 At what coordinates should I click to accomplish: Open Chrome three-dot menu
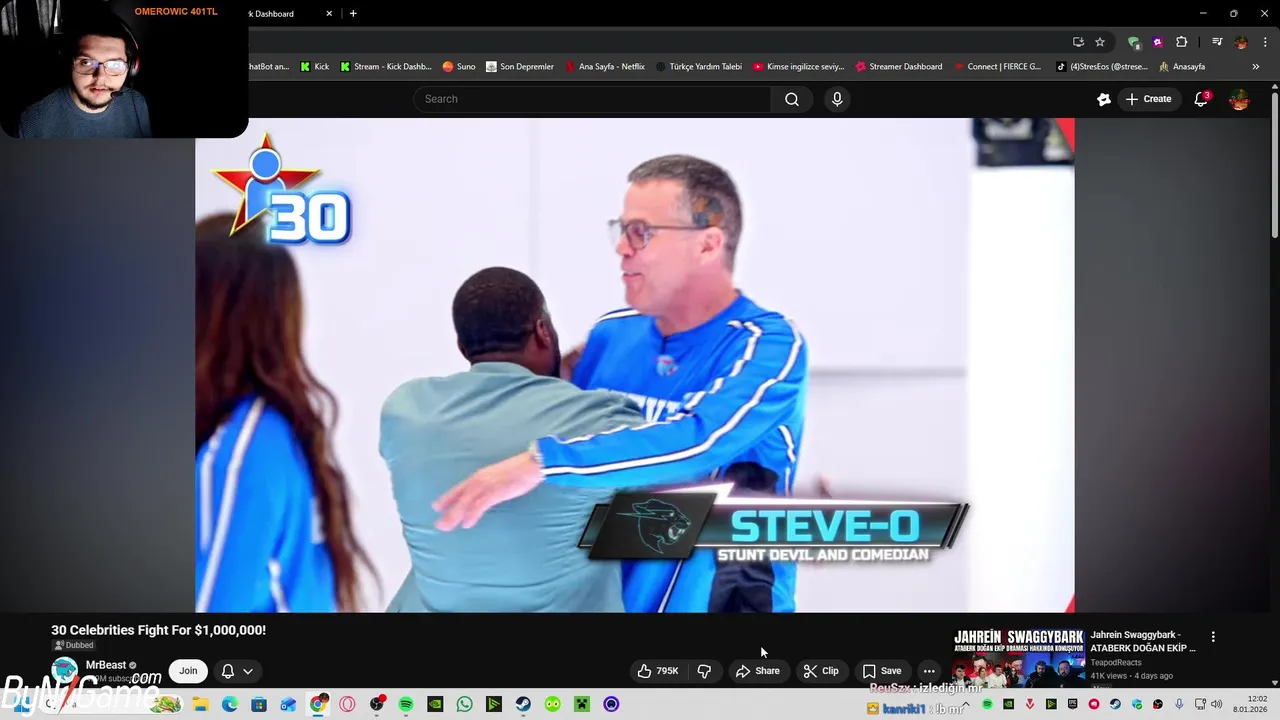[x=1265, y=42]
